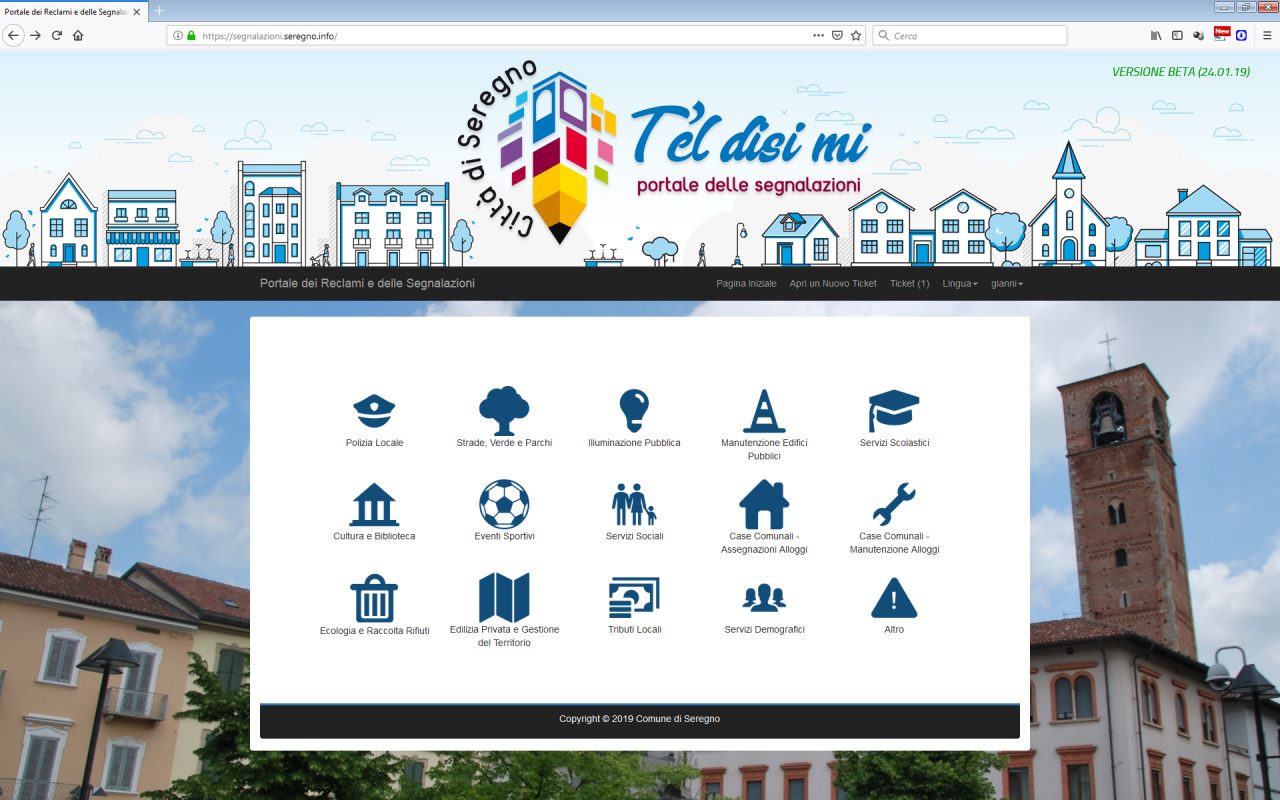Expand the Lingua language dropdown

tap(960, 284)
